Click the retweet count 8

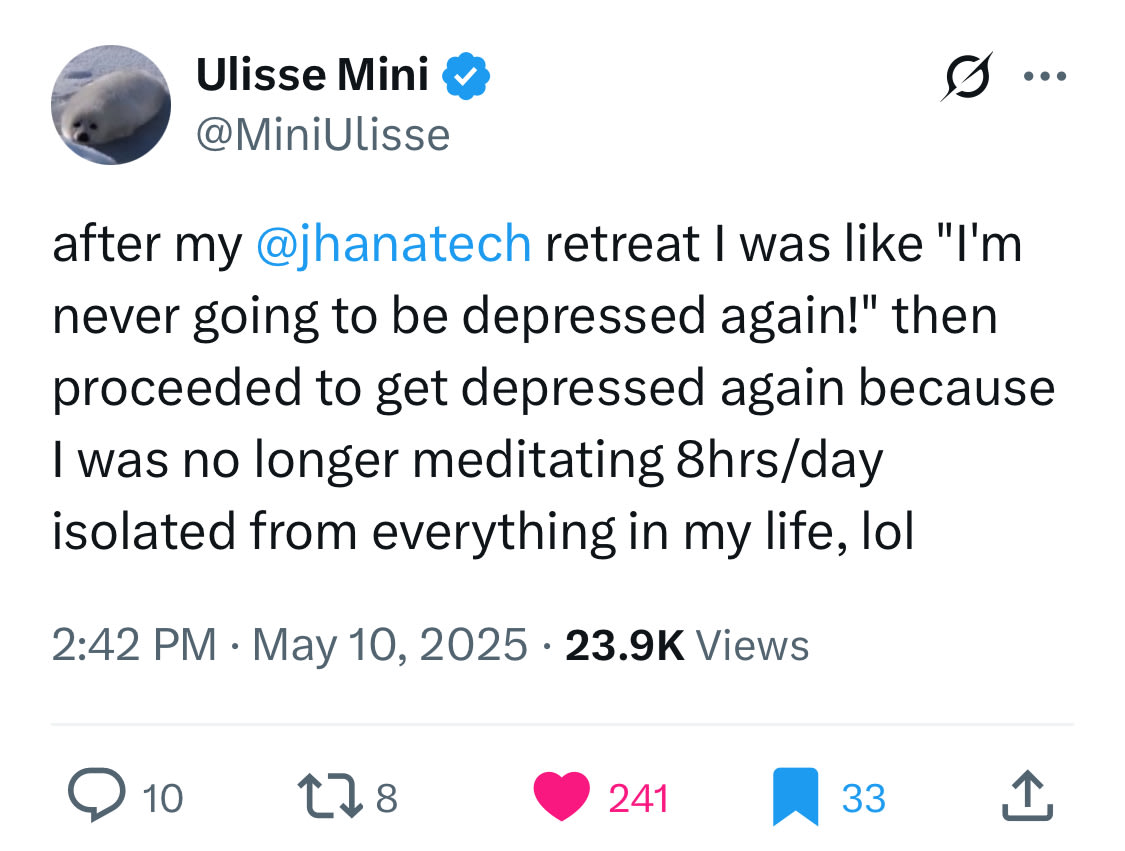[x=387, y=798]
